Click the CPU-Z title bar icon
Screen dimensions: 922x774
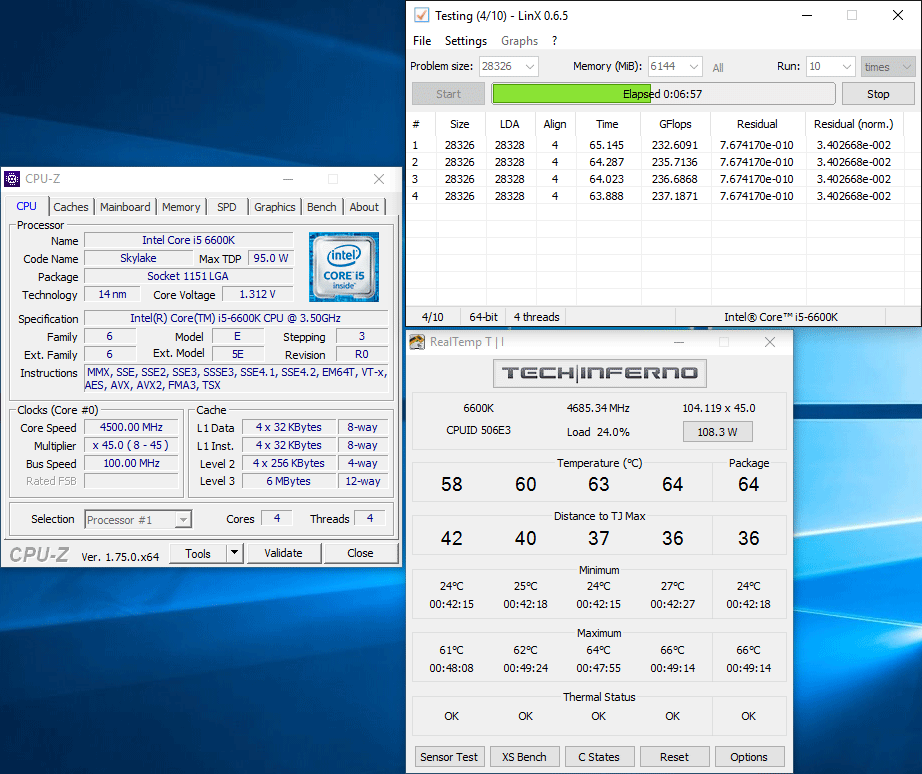[x=12, y=179]
